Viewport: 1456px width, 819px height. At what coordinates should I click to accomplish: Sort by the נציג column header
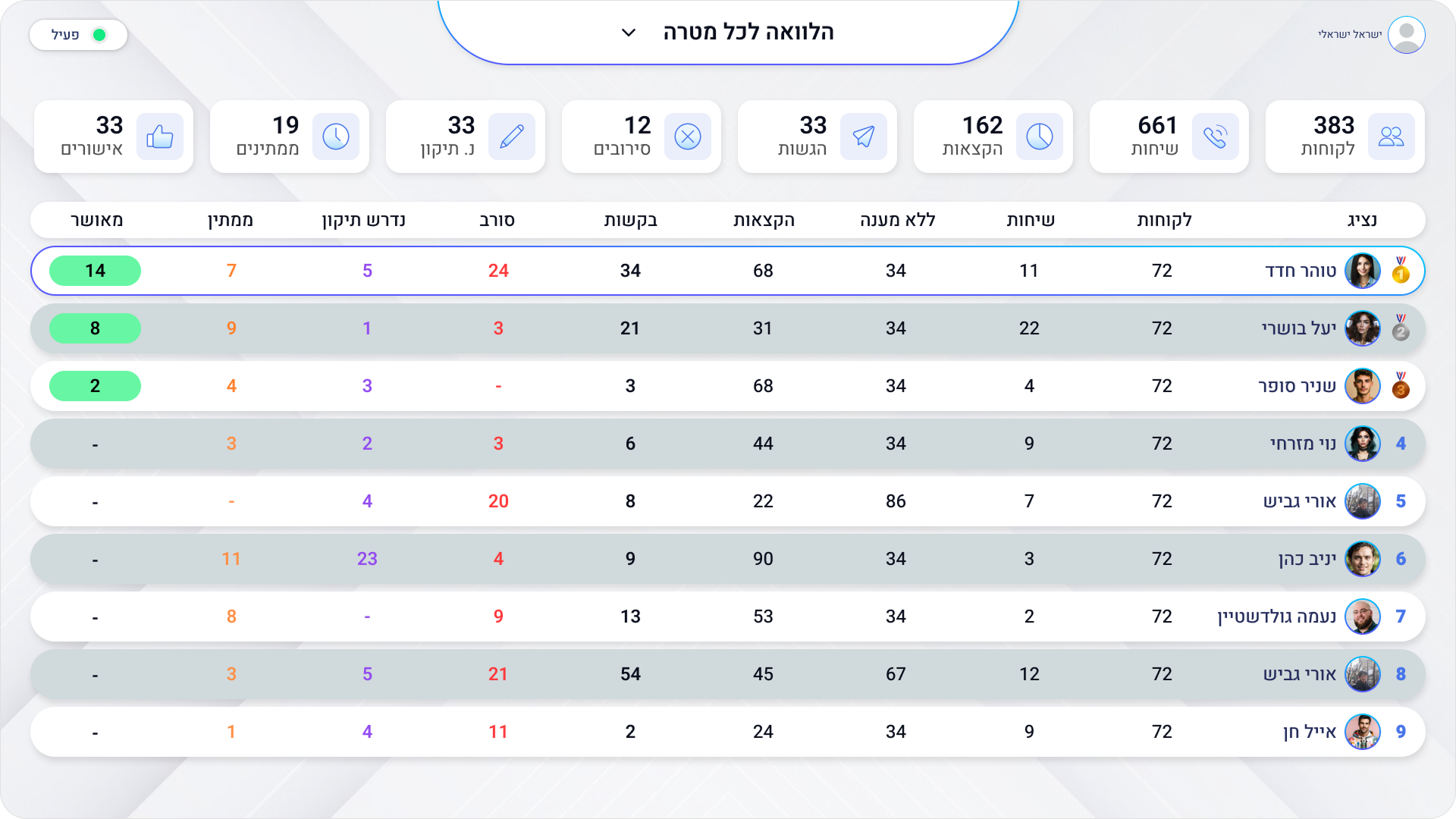(1362, 220)
